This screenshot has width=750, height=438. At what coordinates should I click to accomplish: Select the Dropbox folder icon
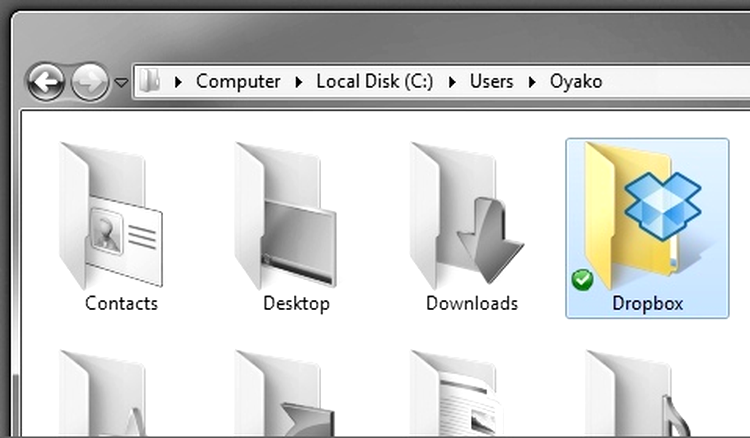coord(642,216)
